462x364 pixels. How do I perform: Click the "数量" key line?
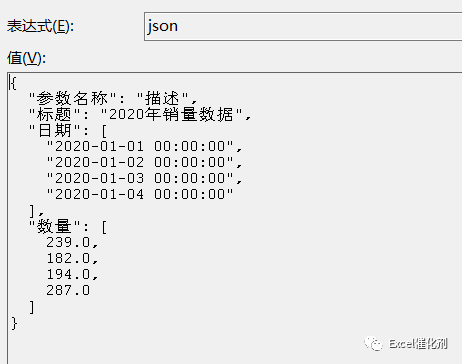click(x=68, y=227)
